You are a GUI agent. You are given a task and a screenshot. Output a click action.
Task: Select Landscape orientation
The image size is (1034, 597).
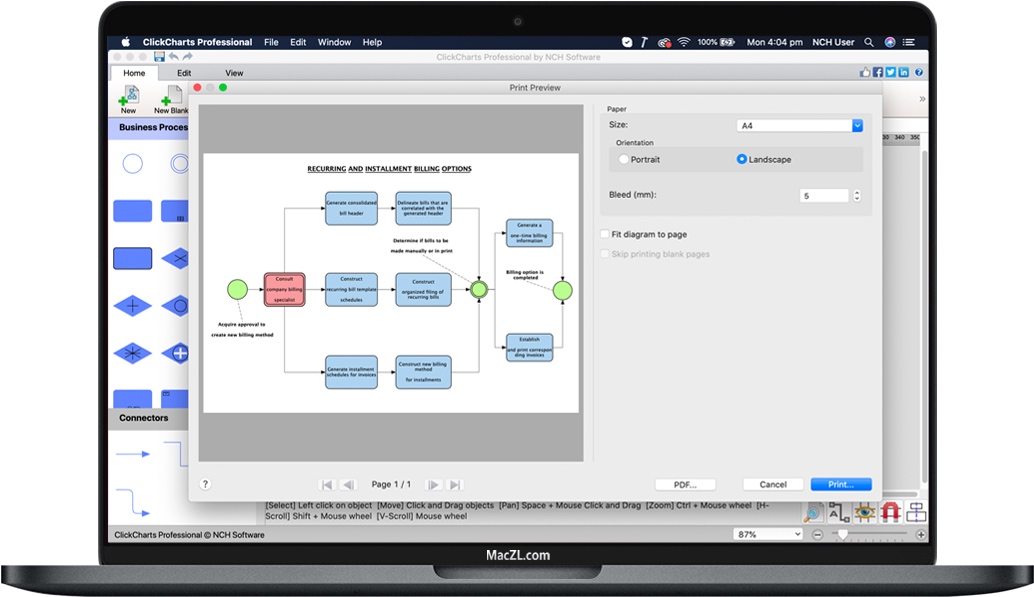tap(742, 159)
